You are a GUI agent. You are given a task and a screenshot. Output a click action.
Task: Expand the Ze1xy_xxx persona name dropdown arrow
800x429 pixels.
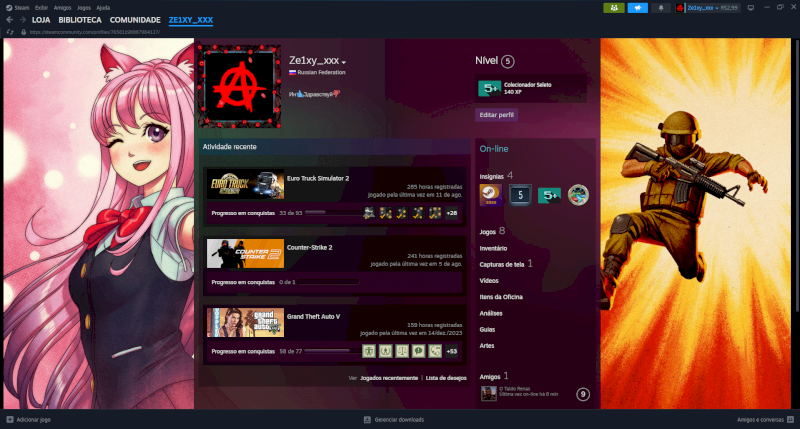(x=344, y=62)
